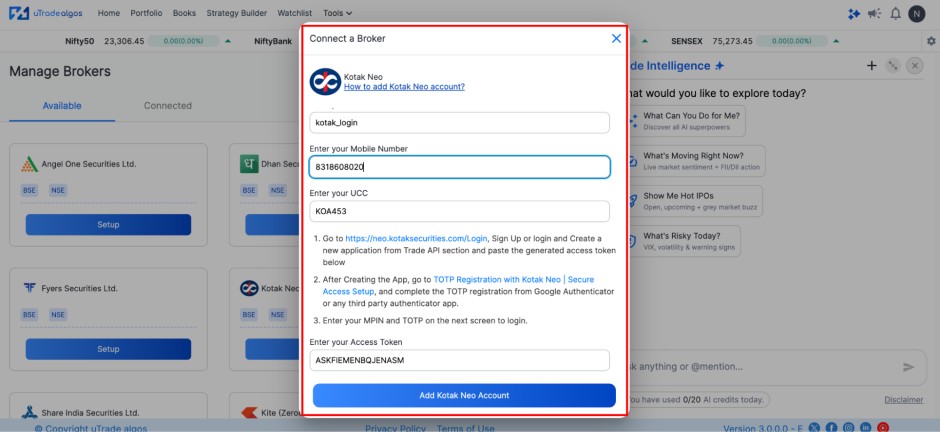Screen dimensions: 940x432
Task: Open the Books menu
Action: [184, 13]
